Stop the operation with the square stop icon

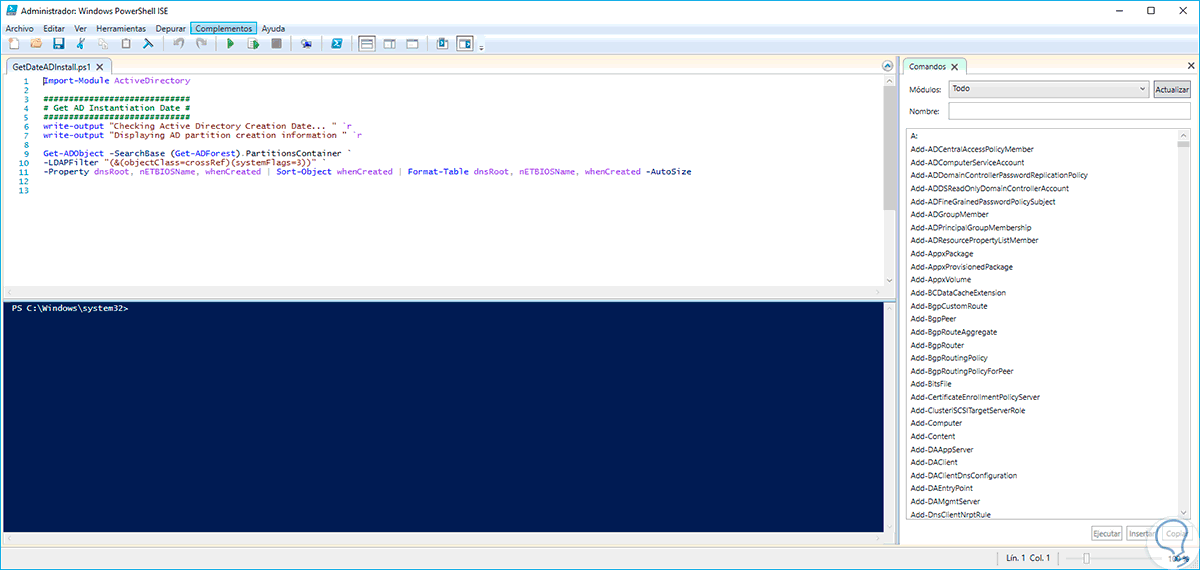277,44
